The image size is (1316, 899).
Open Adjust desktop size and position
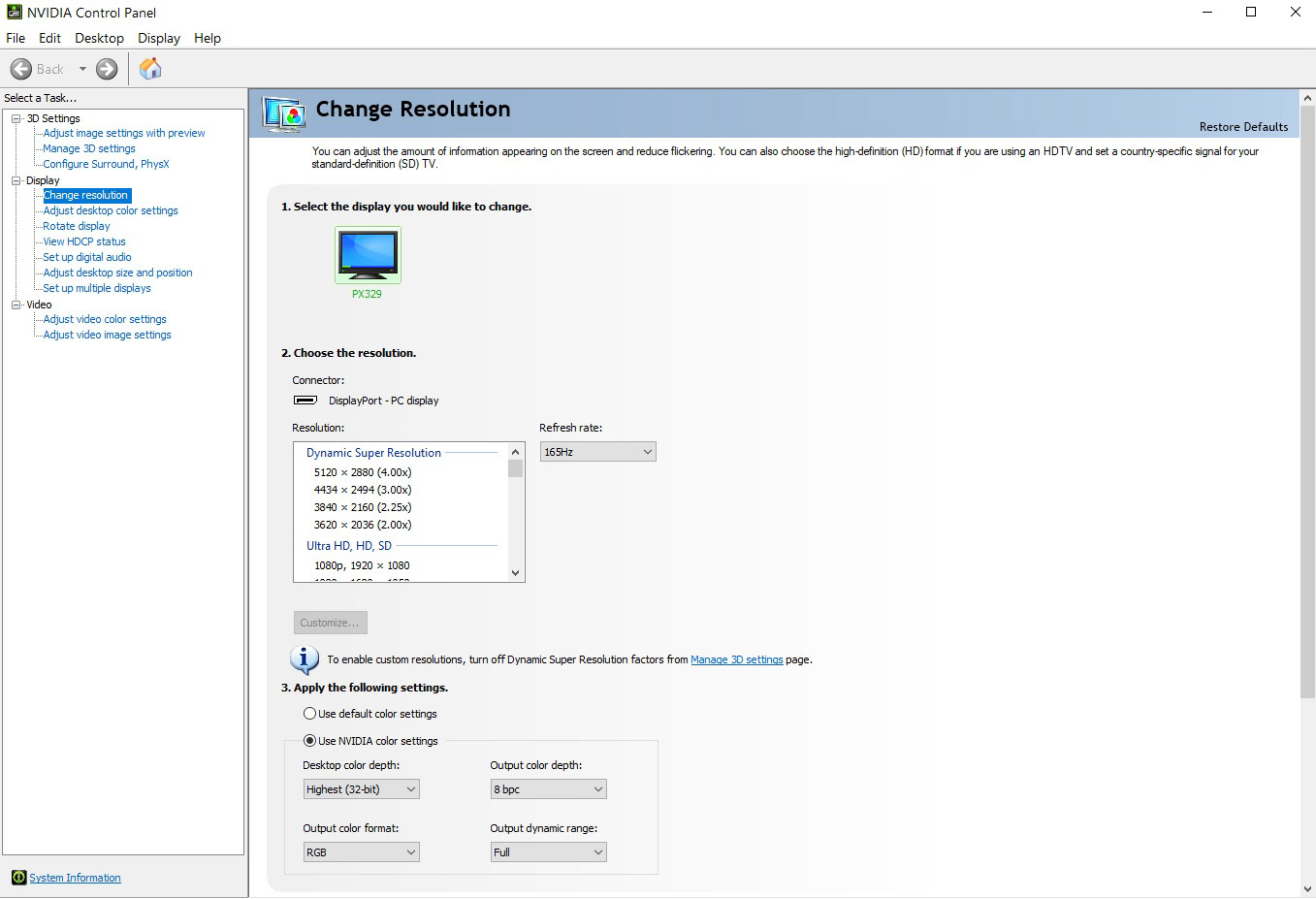[117, 273]
